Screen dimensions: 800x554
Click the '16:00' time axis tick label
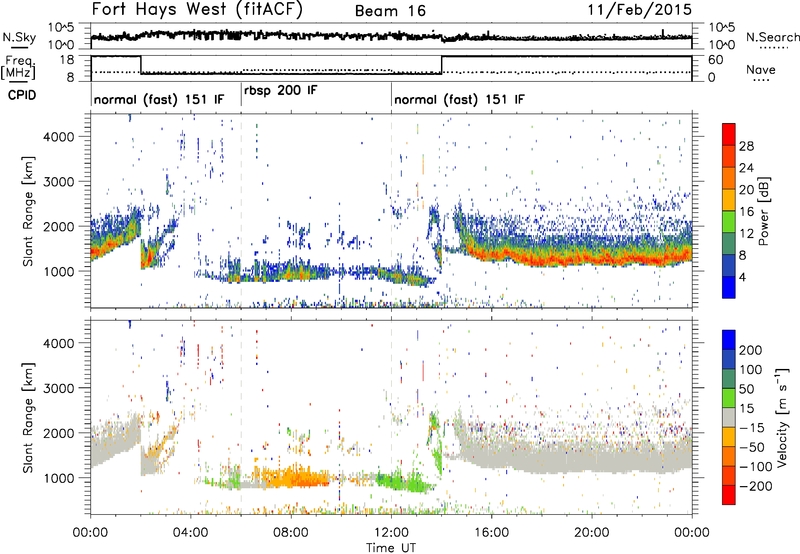492,533
